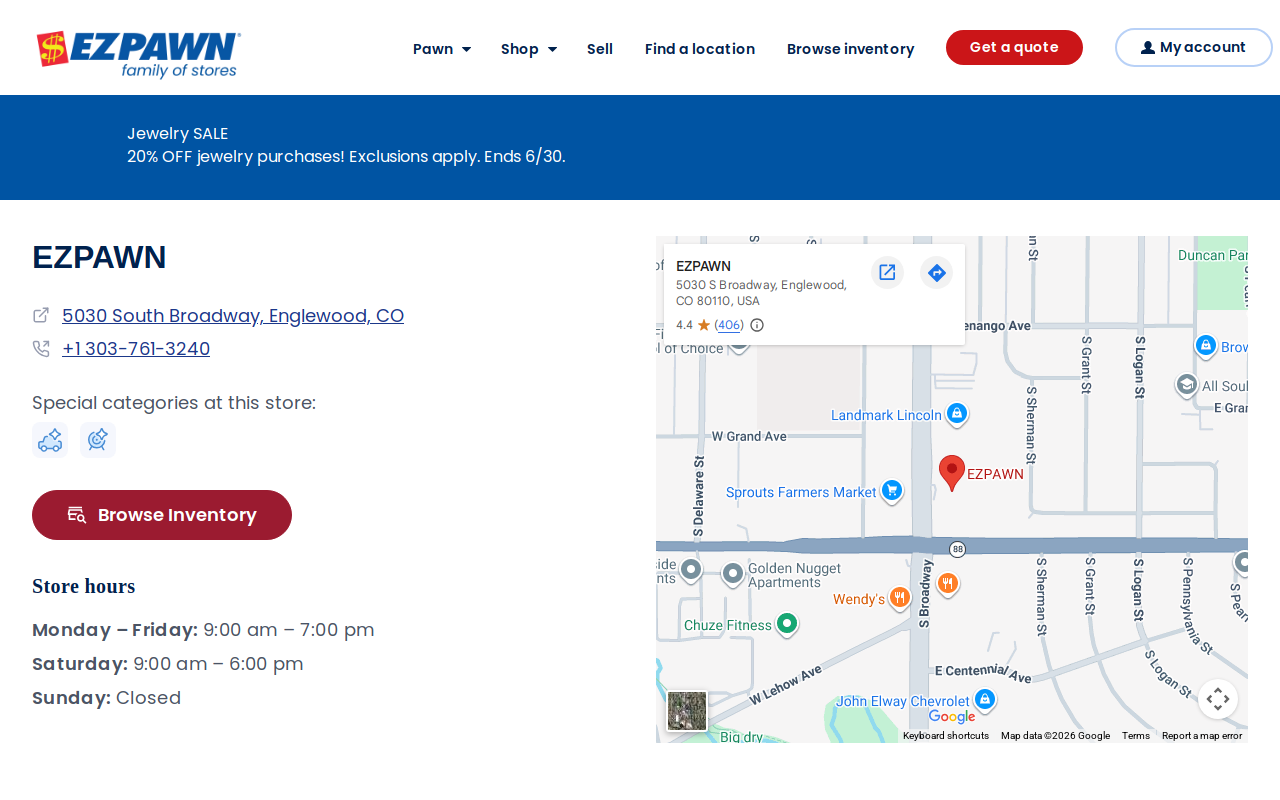This screenshot has width=1280, height=800.
Task: Open Browse inventory in top navigation
Action: (x=851, y=49)
